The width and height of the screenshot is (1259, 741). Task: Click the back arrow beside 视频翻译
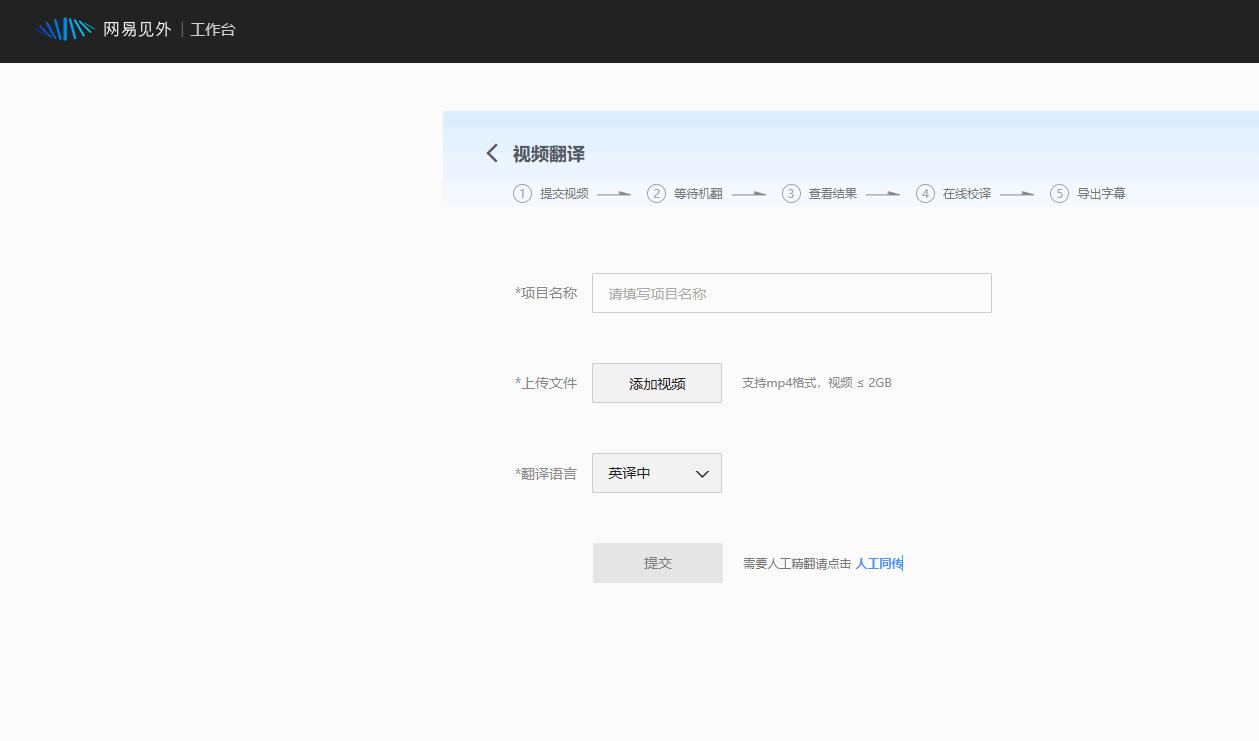[491, 153]
